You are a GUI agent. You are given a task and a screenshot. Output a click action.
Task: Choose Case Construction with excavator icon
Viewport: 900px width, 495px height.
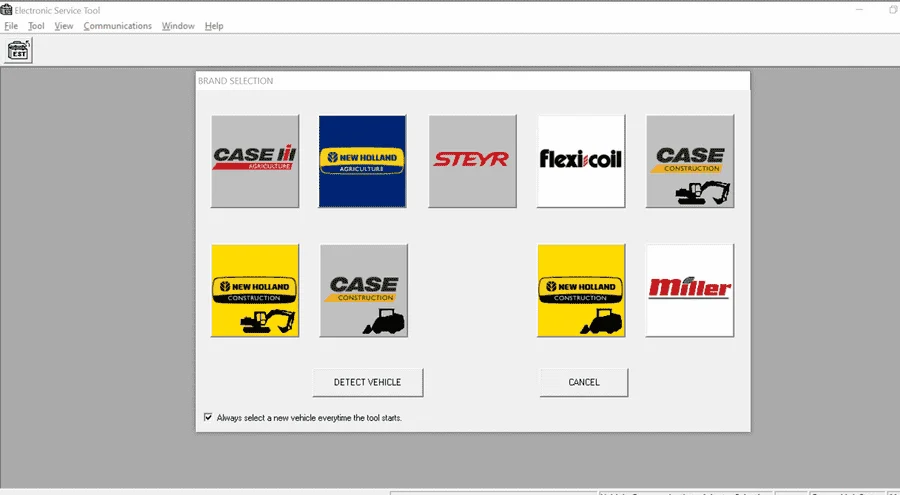[690, 161]
